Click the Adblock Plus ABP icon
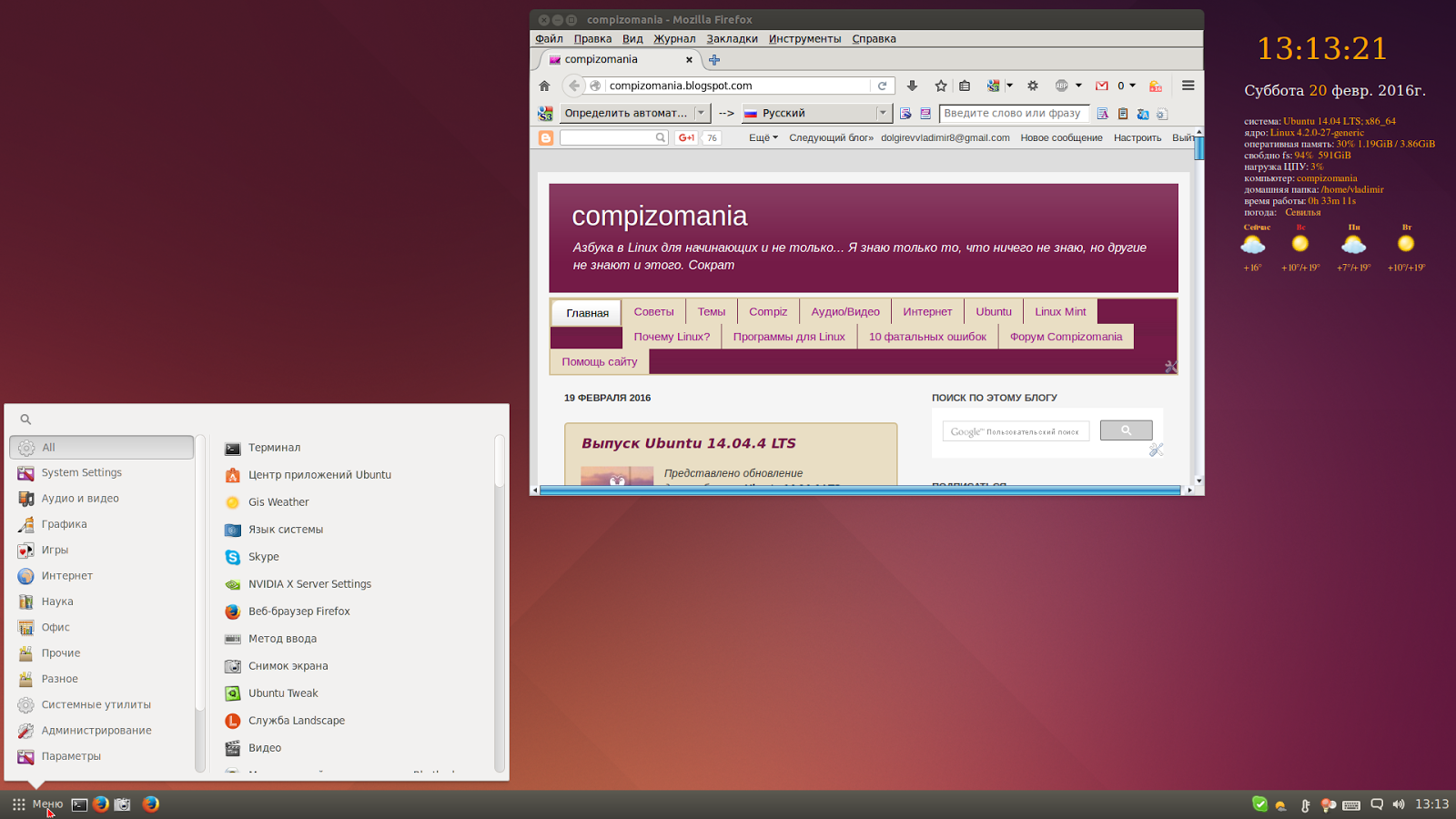The image size is (1456, 819). (1061, 86)
